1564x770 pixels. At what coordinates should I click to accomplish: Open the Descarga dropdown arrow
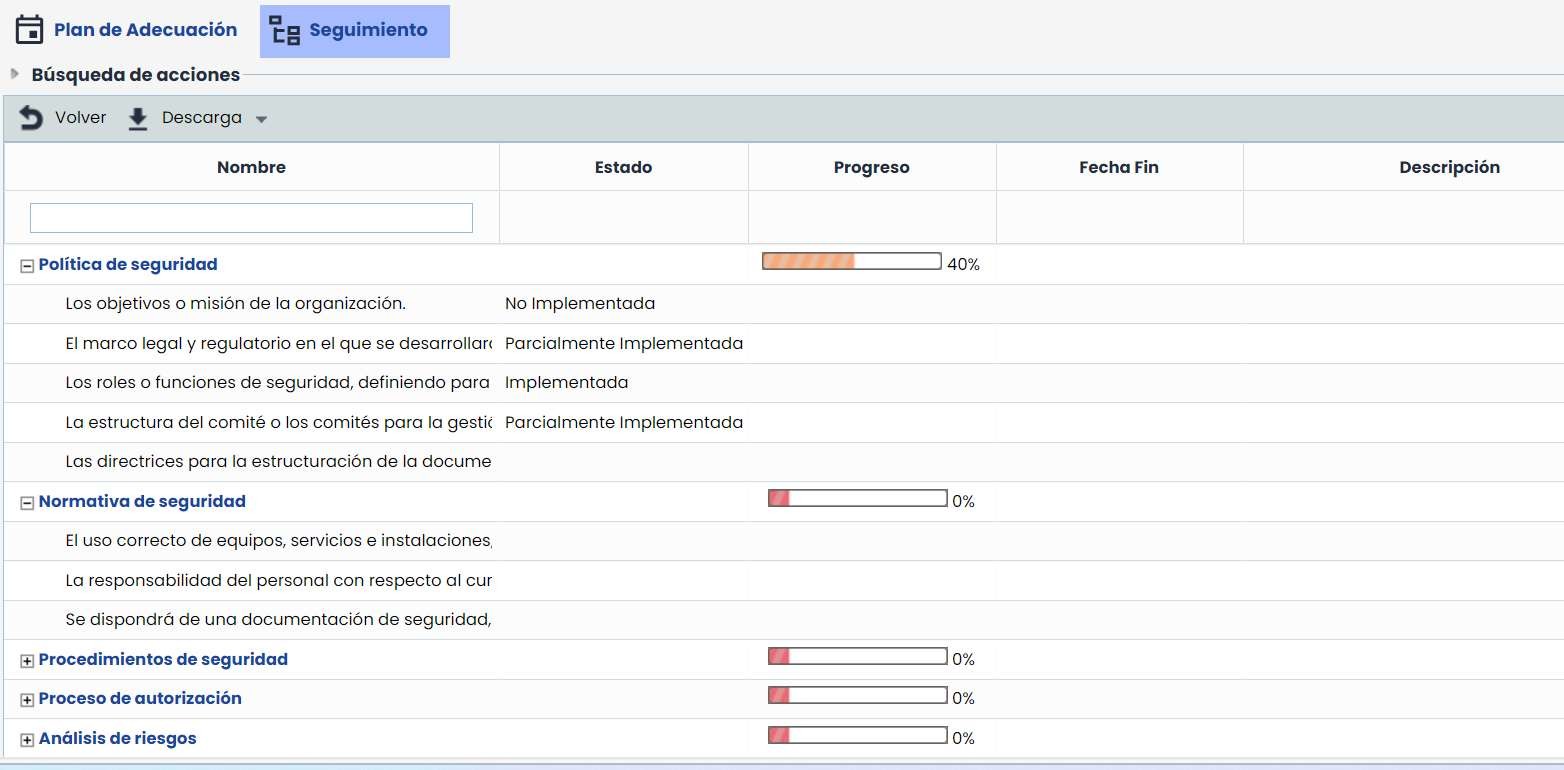click(261, 119)
